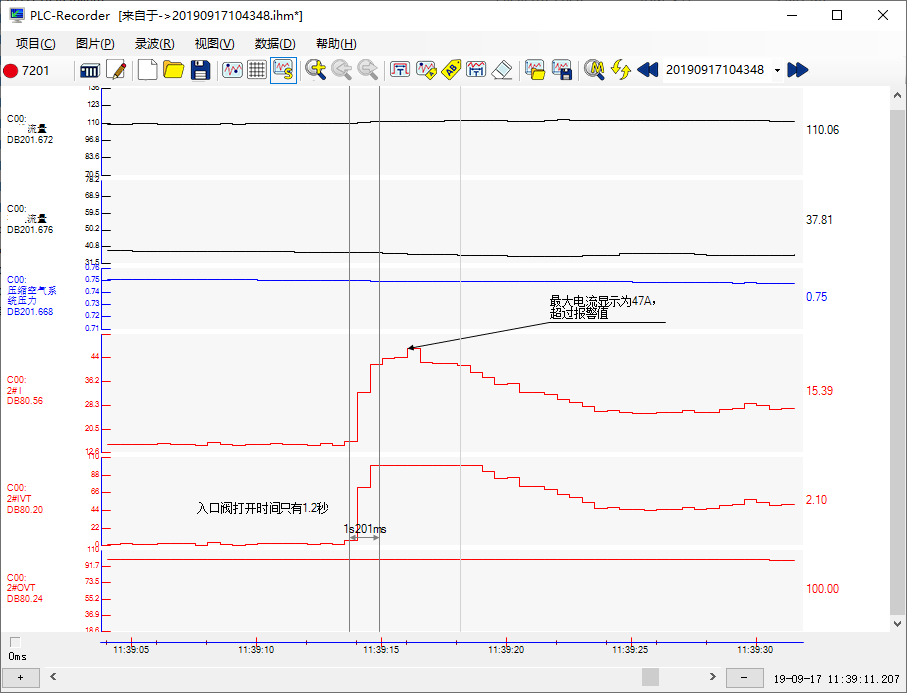Image resolution: width=907 pixels, height=693 pixels.
Task: Open the 帮助(H) menu
Action: (x=335, y=44)
